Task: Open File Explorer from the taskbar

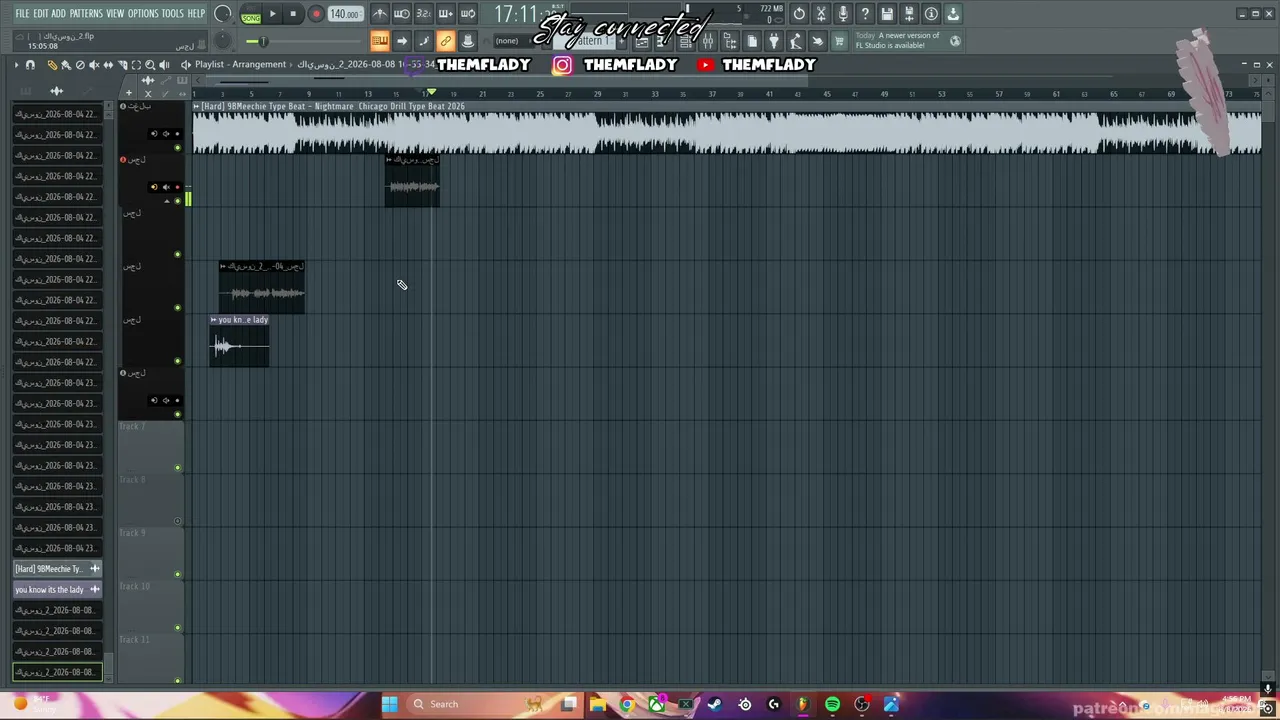Action: [x=598, y=704]
